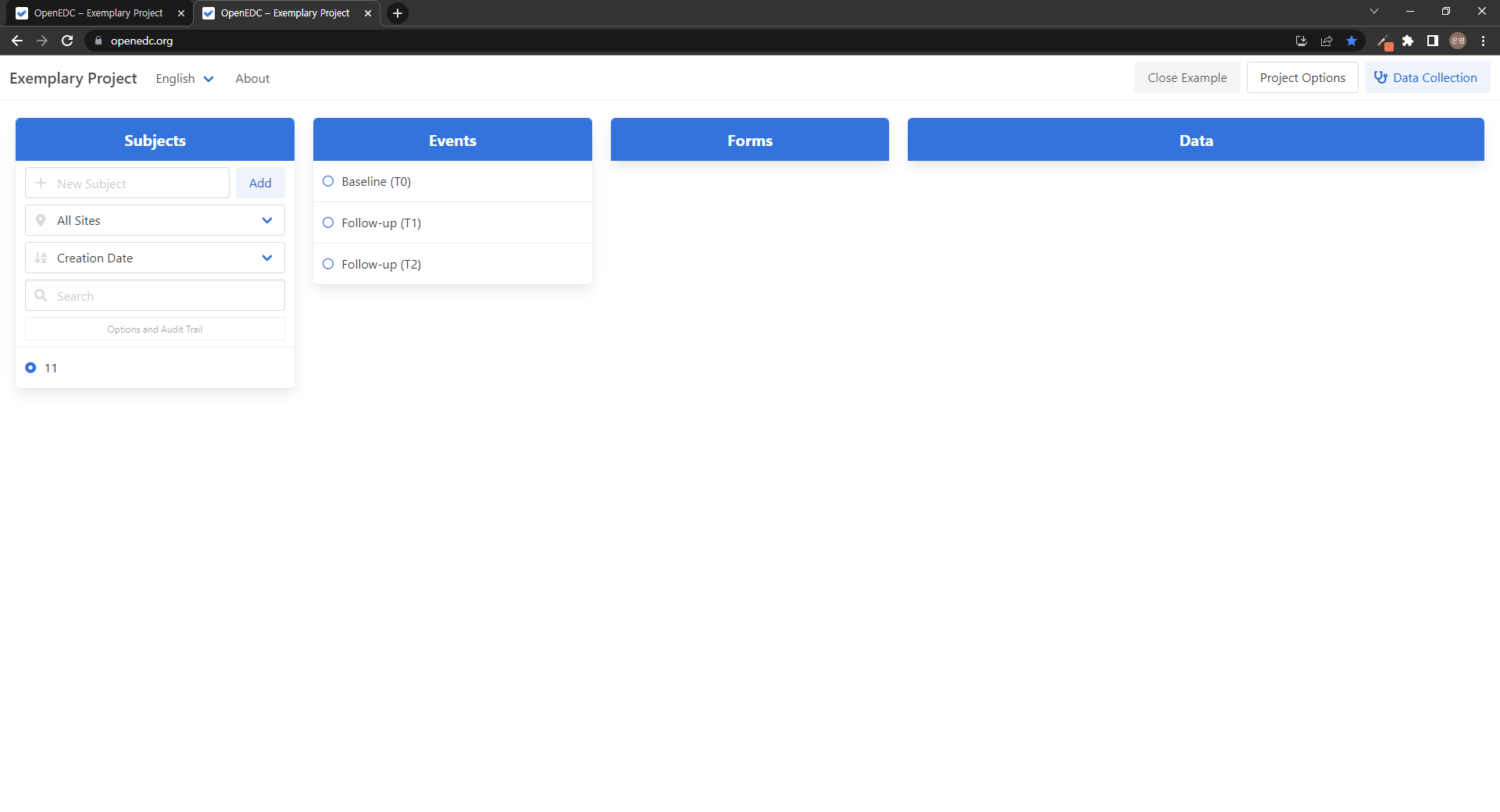
Task: Click the sort icon beside Creation Date
Action: coord(41,258)
